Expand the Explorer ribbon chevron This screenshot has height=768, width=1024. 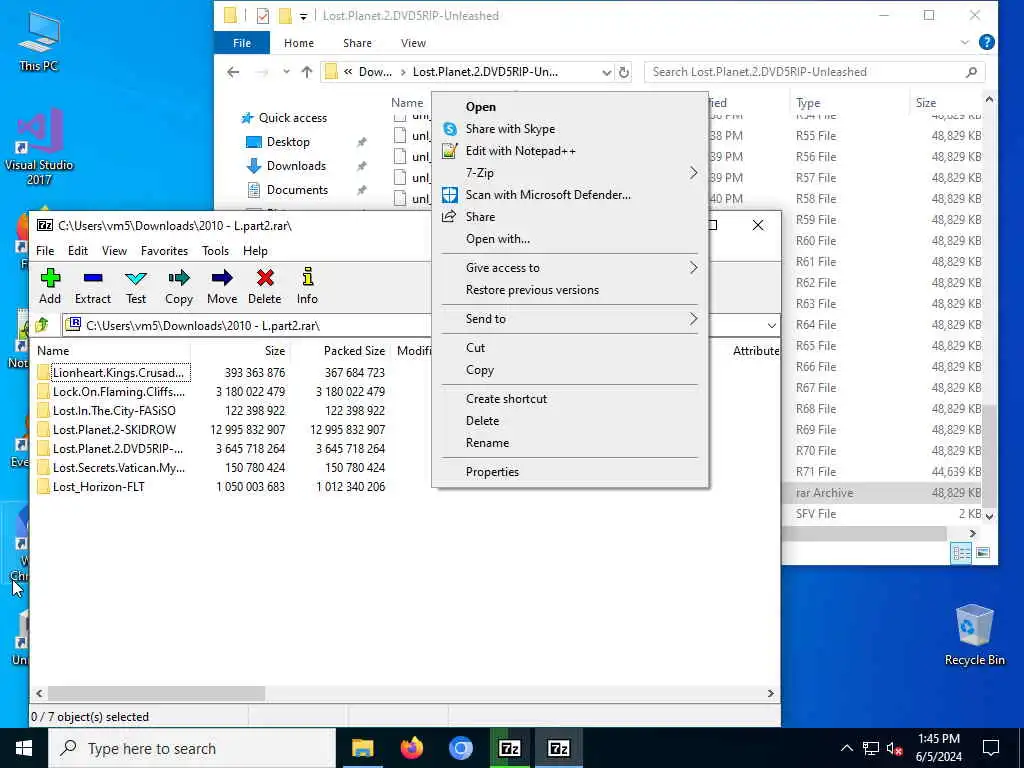coord(965,42)
